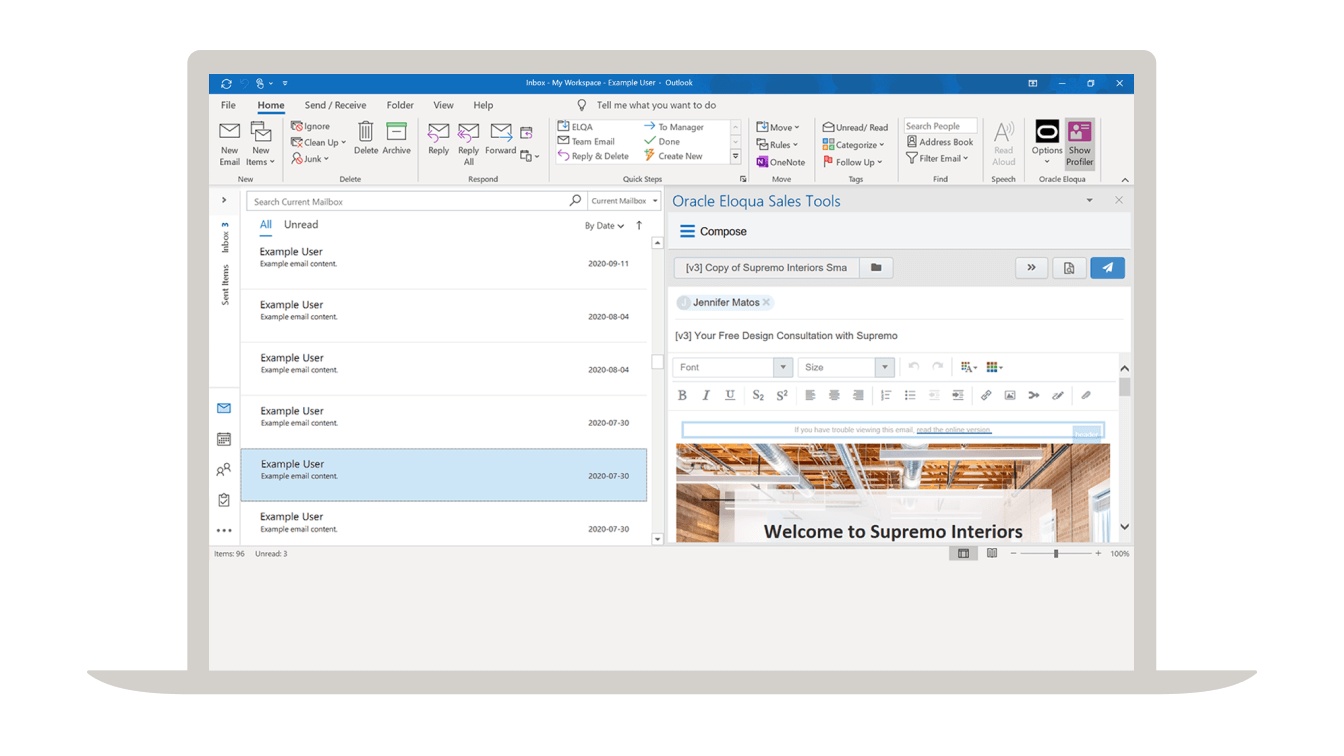
Task: Toggle underline formatting in the email editor
Action: [x=729, y=395]
